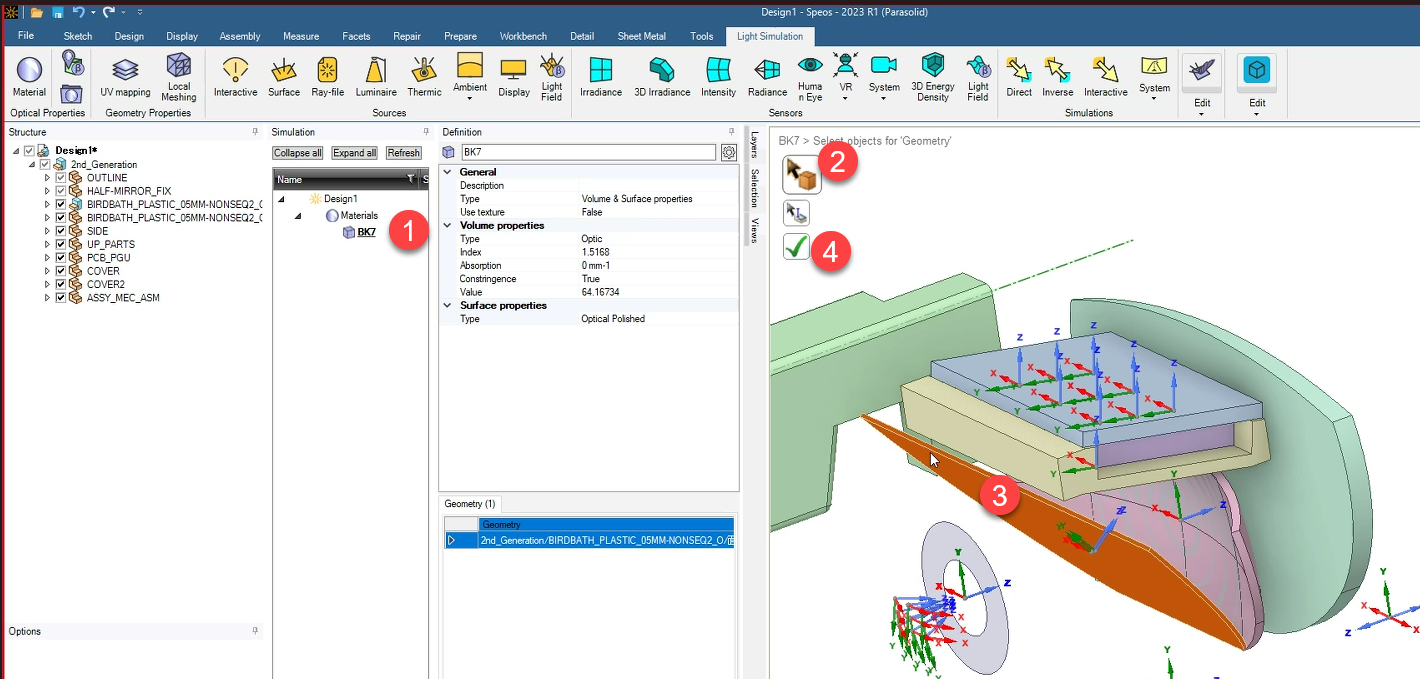Click the open folder icon in title bar
The width and height of the screenshot is (1420, 679).
point(37,12)
